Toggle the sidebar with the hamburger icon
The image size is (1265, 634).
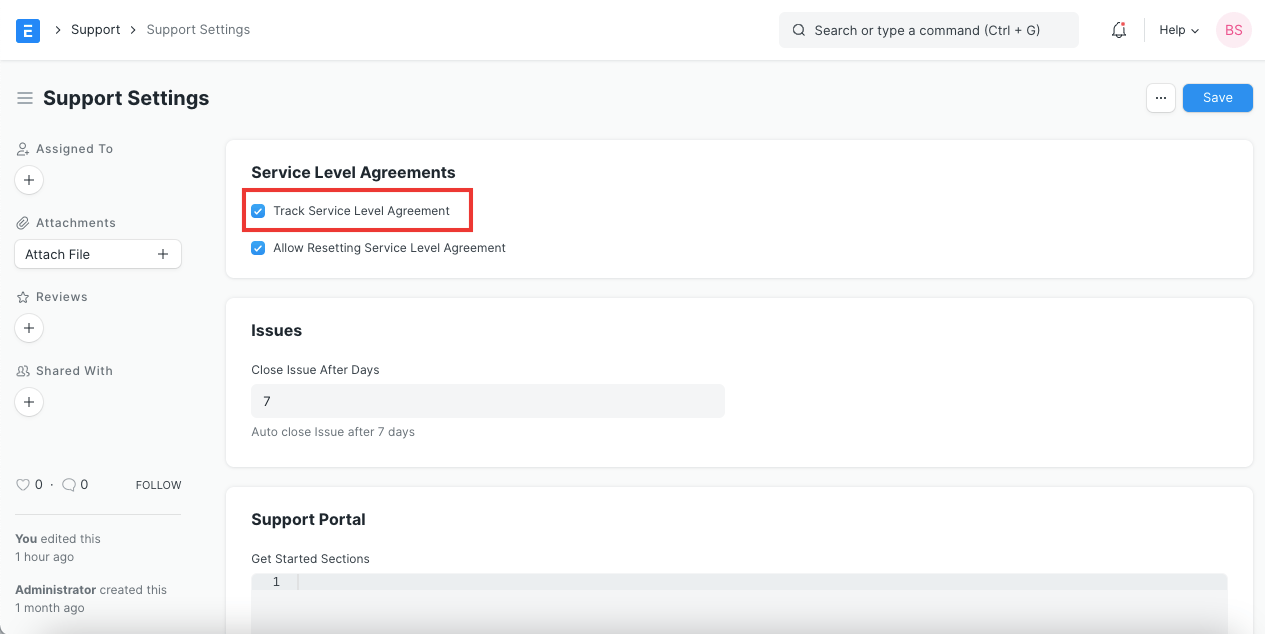coord(24,97)
